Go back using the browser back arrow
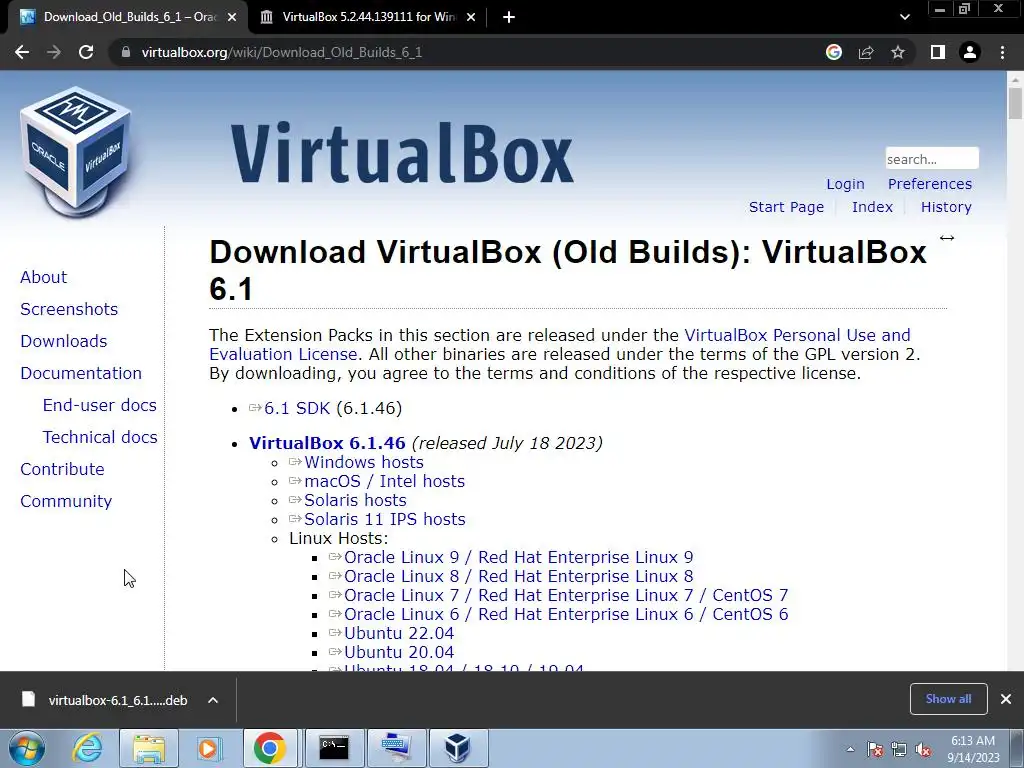Viewport: 1024px width, 768px height. tap(22, 52)
